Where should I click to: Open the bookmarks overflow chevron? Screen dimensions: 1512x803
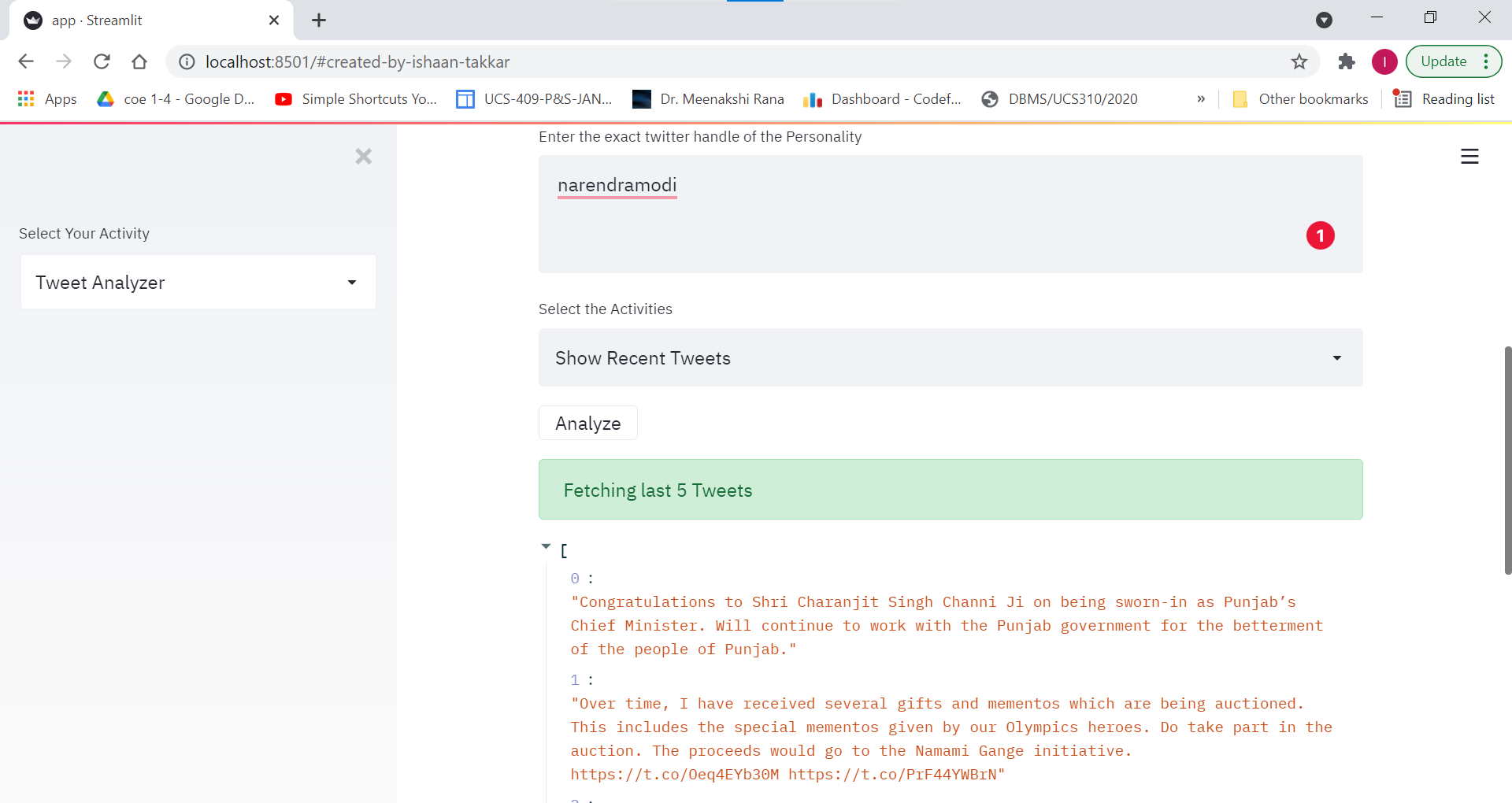pyautogui.click(x=1200, y=98)
